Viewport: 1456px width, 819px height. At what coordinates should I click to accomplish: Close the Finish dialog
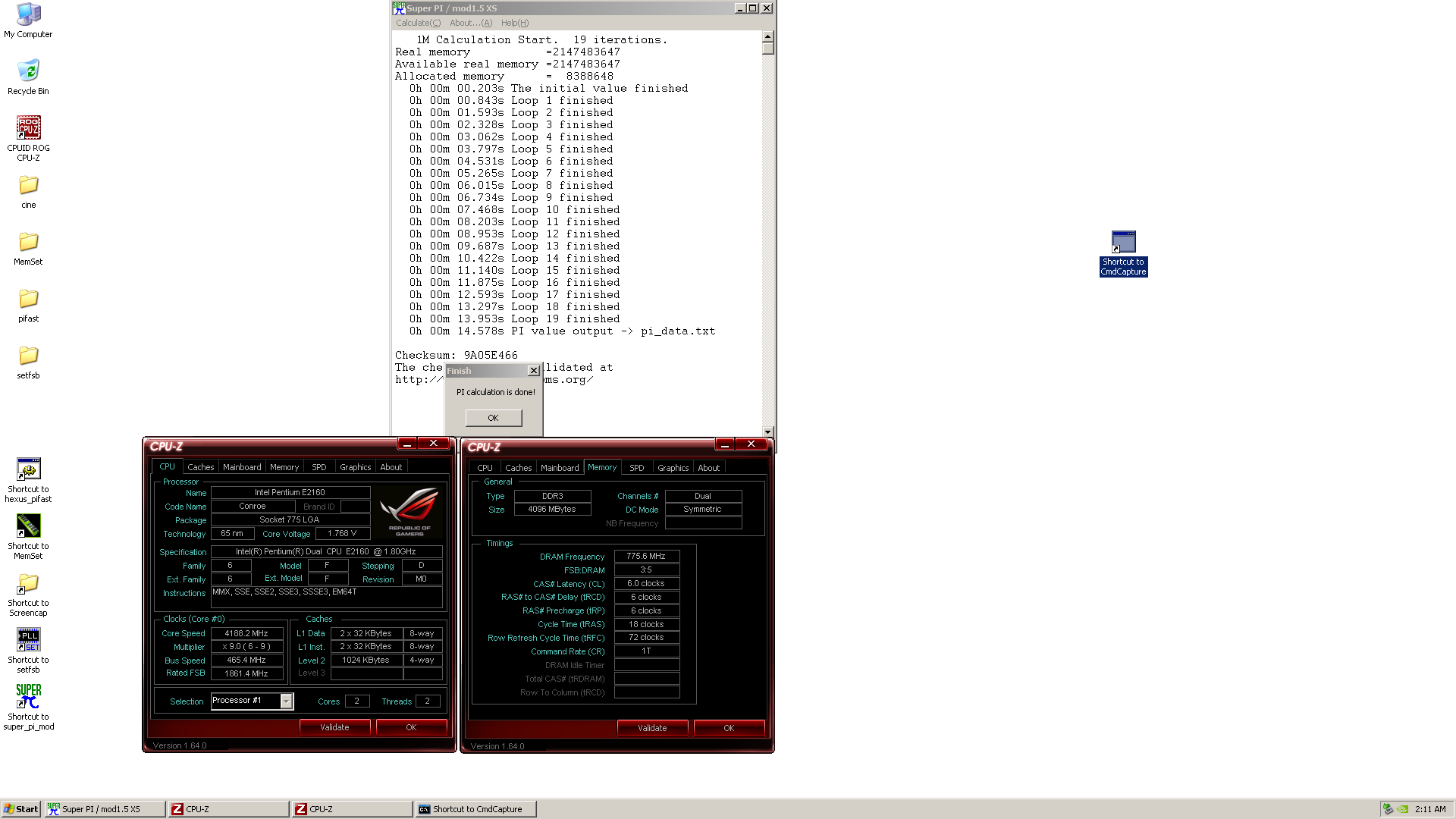pyautogui.click(x=534, y=371)
